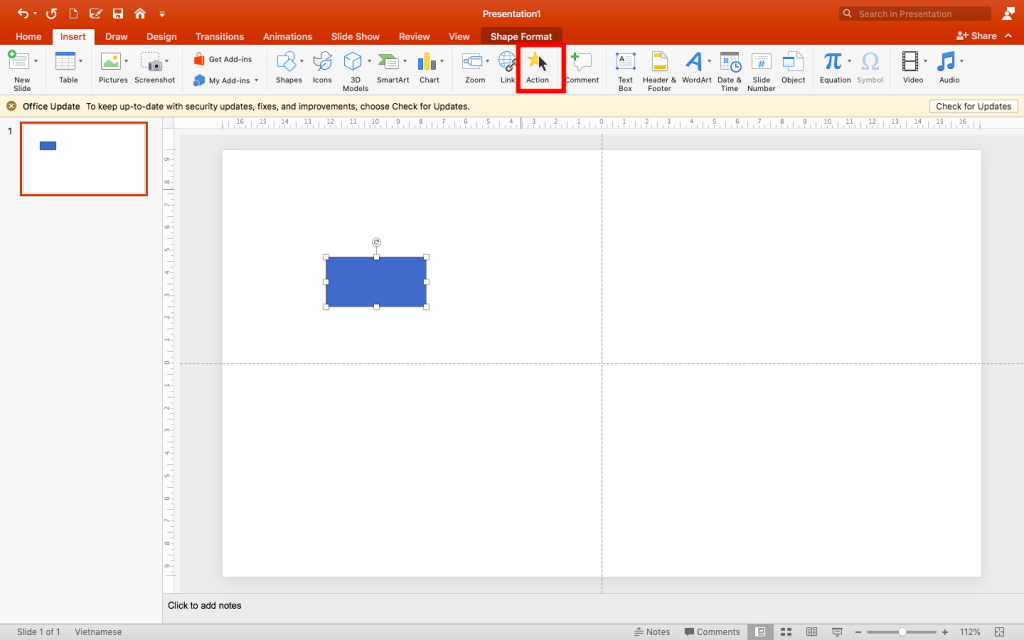Switch to Normal view in status bar
This screenshot has width=1024, height=640.
point(761,632)
